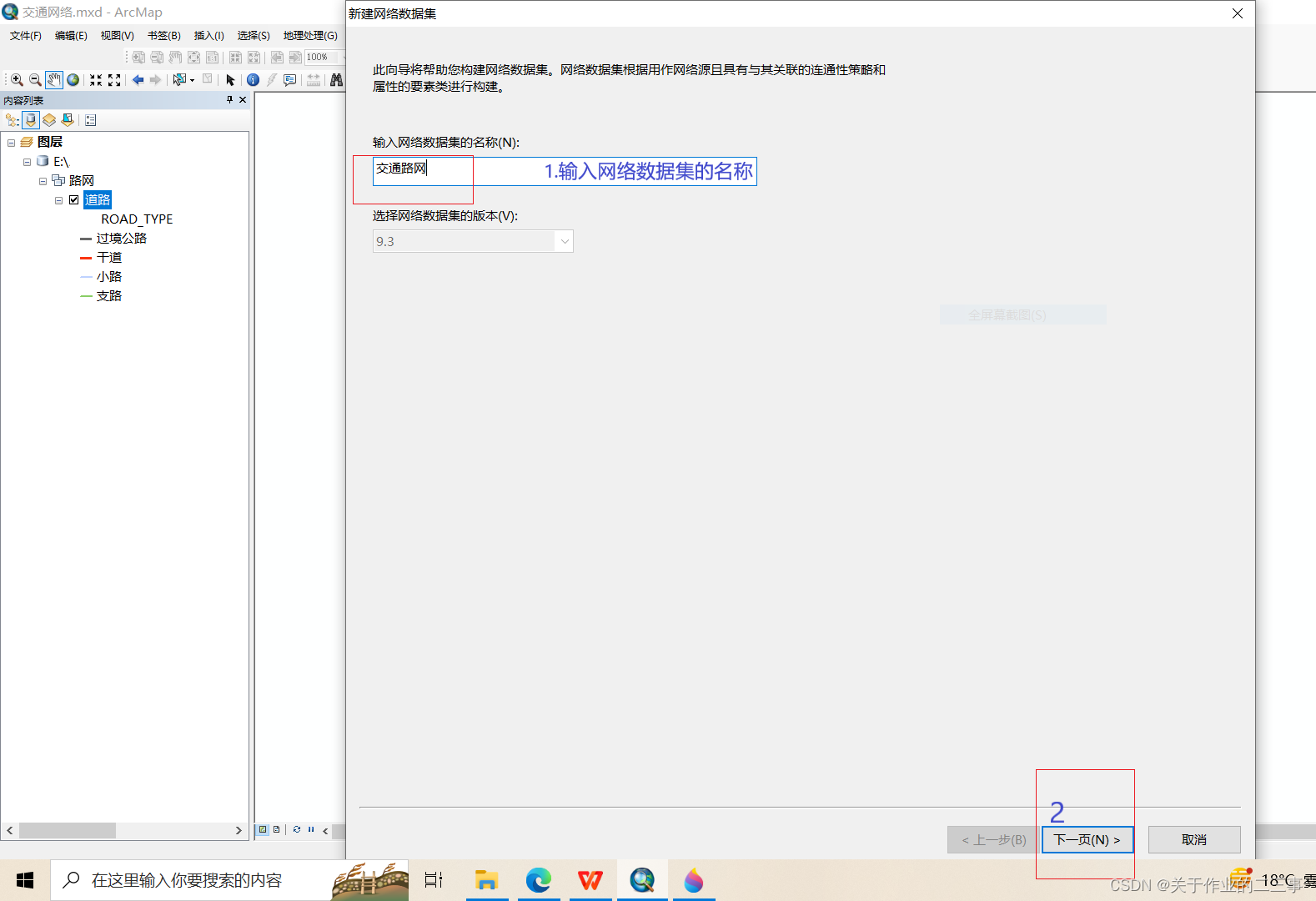Image resolution: width=1316 pixels, height=901 pixels.
Task: Collapse the 道路 layer legend
Action: (58, 200)
